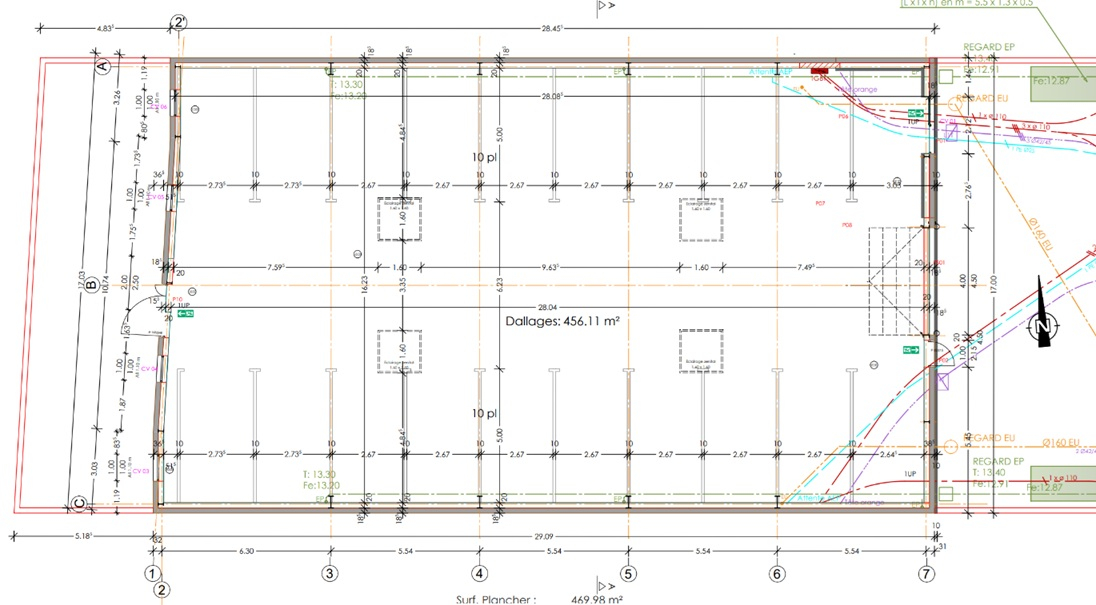Select the dashed staircase symbol
This screenshot has height=605, width=1096.
898,281
